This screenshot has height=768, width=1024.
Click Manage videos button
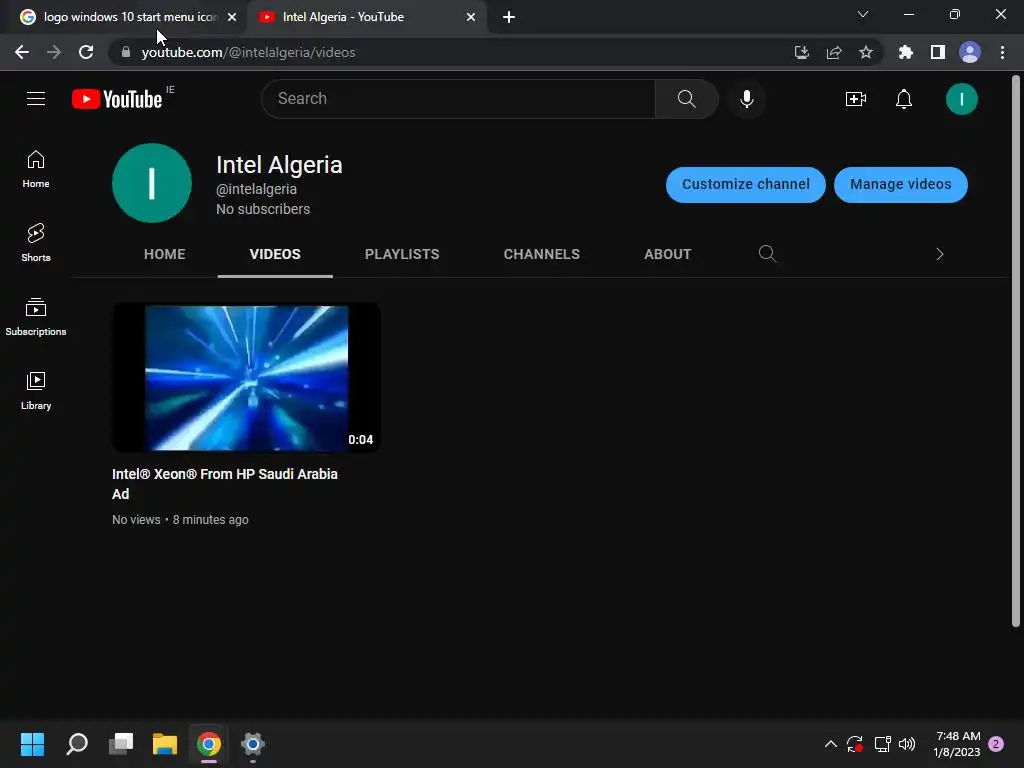[901, 184]
